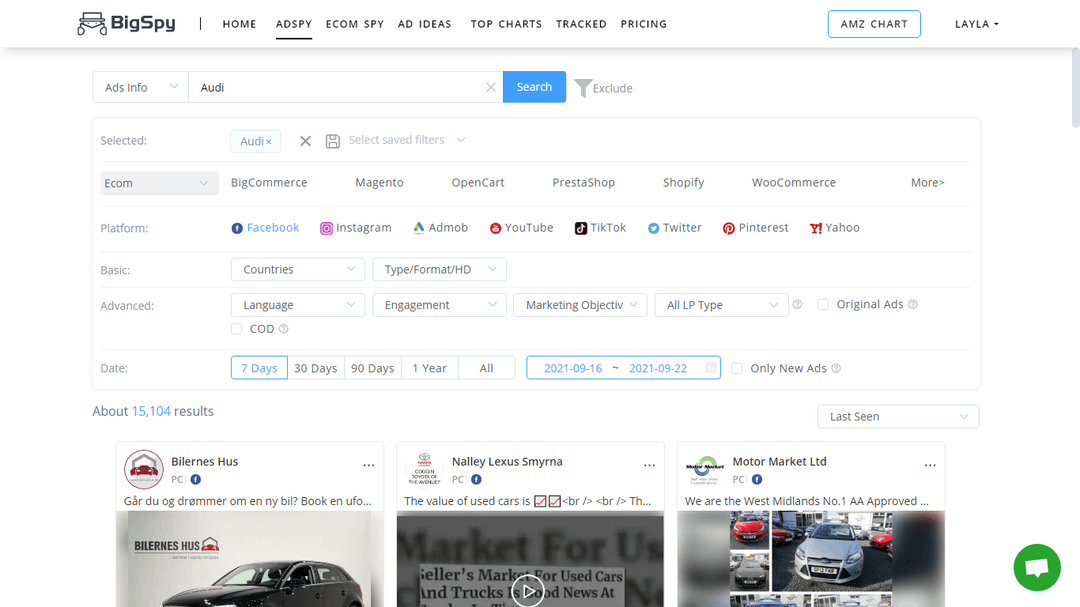
Task: Open the Type/Format/HD dropdown
Action: [439, 269]
